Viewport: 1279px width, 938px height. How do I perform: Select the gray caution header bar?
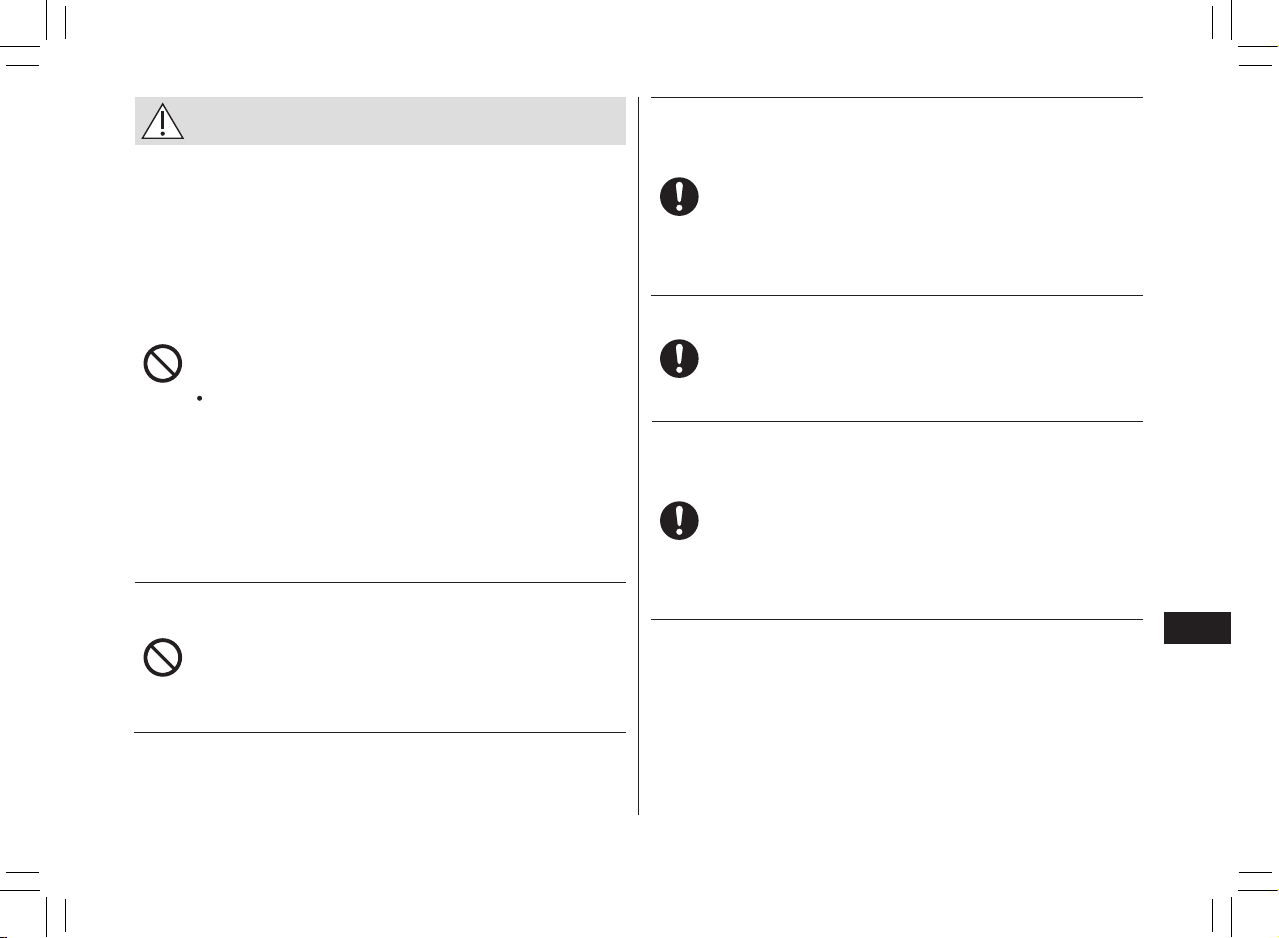point(380,121)
